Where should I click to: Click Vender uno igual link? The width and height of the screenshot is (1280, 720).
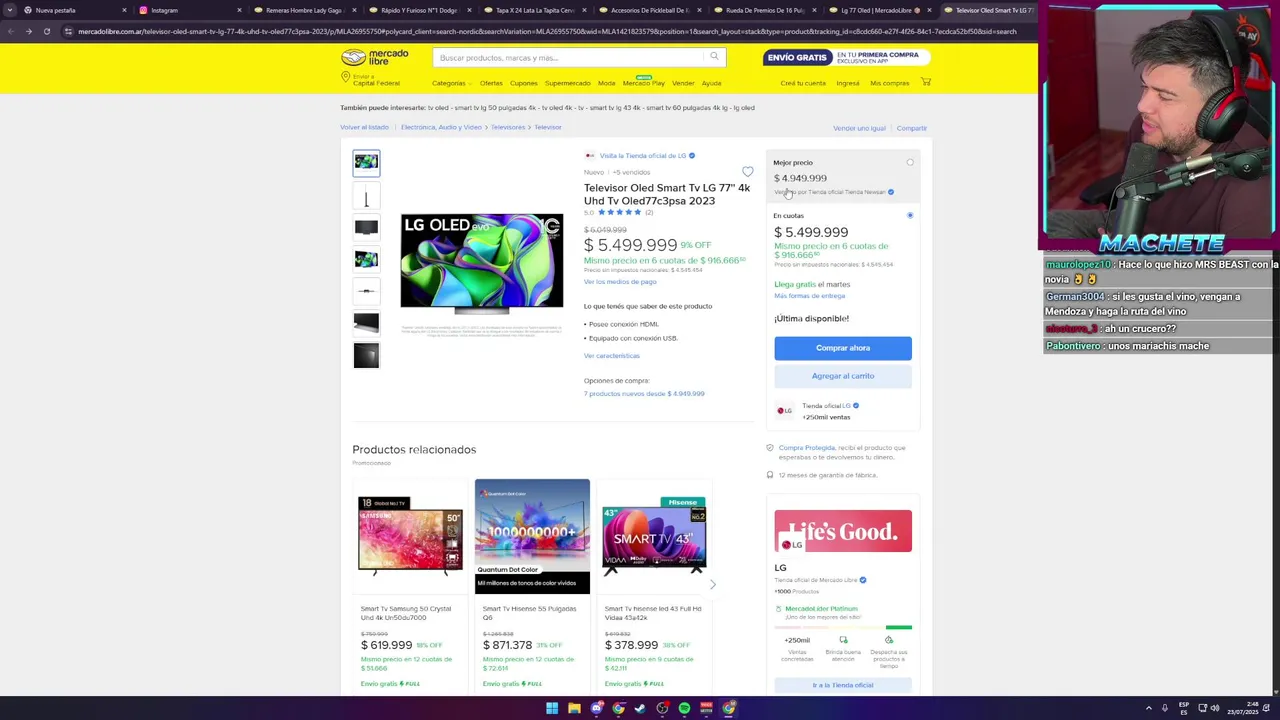click(860, 128)
